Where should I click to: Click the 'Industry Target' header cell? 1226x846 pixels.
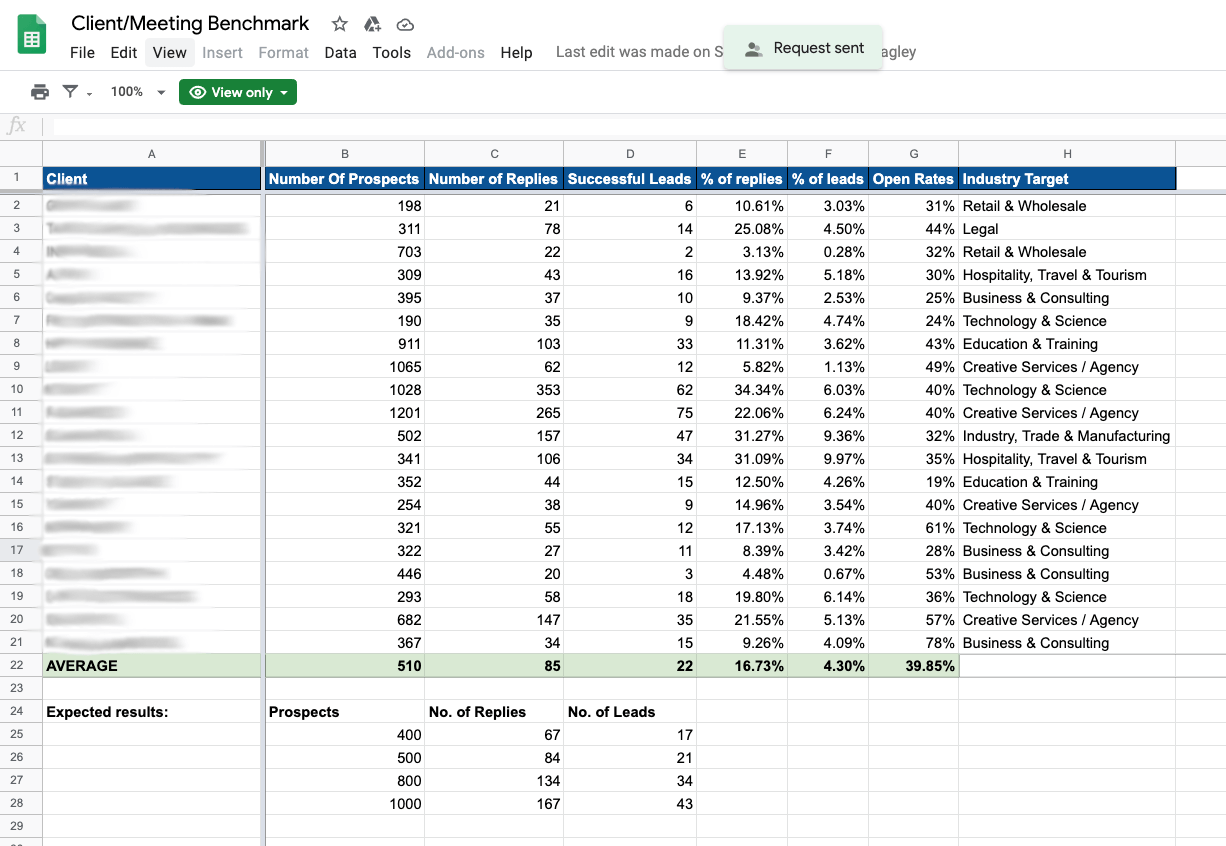[1067, 179]
